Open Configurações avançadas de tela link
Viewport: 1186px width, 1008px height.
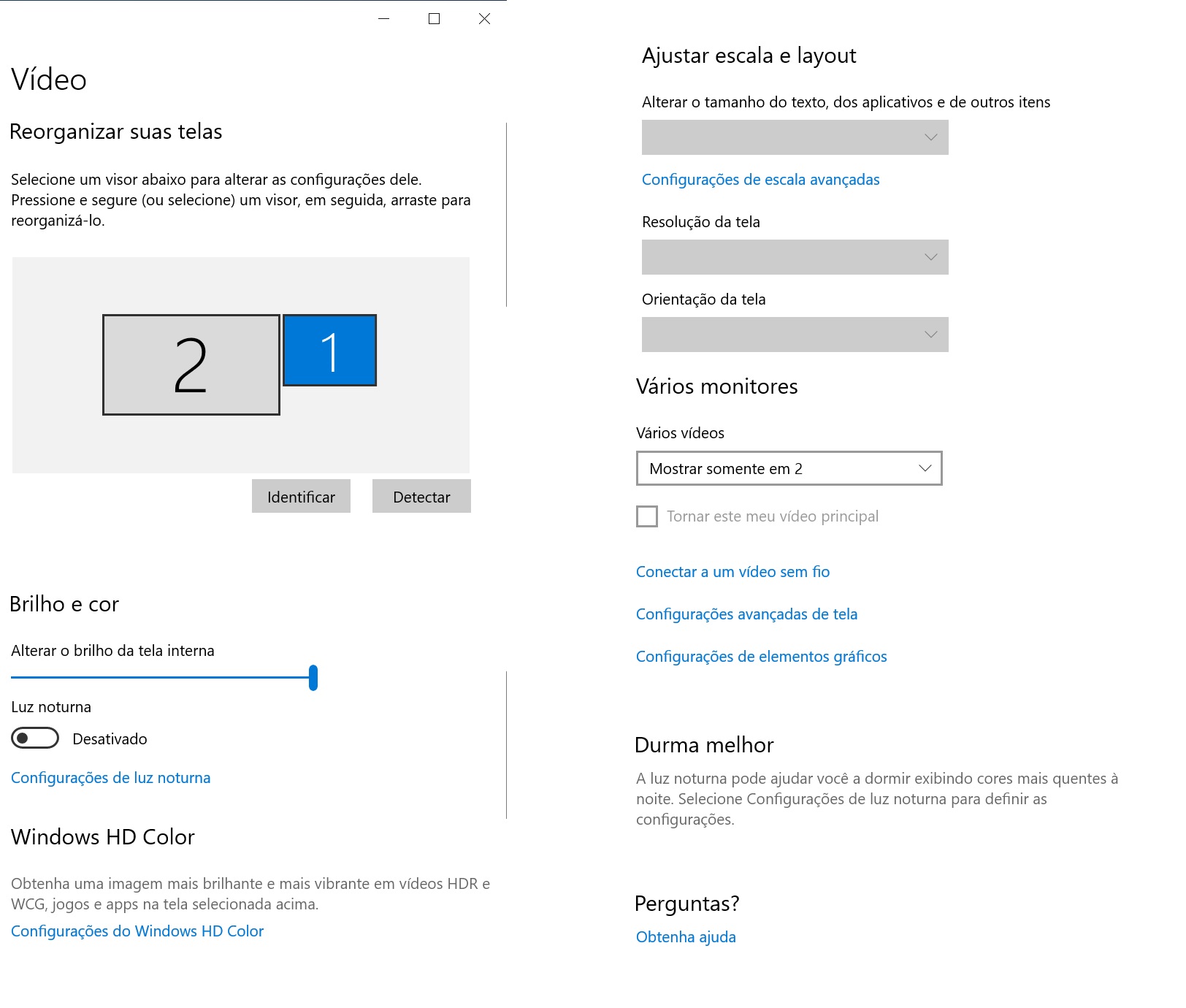coord(746,614)
